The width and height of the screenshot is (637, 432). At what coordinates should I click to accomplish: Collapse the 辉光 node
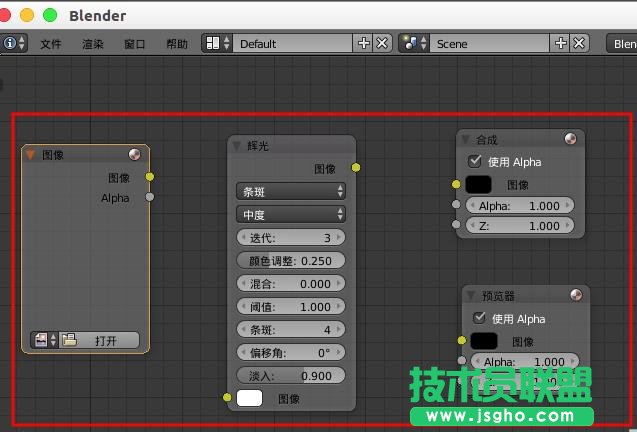tap(236, 146)
